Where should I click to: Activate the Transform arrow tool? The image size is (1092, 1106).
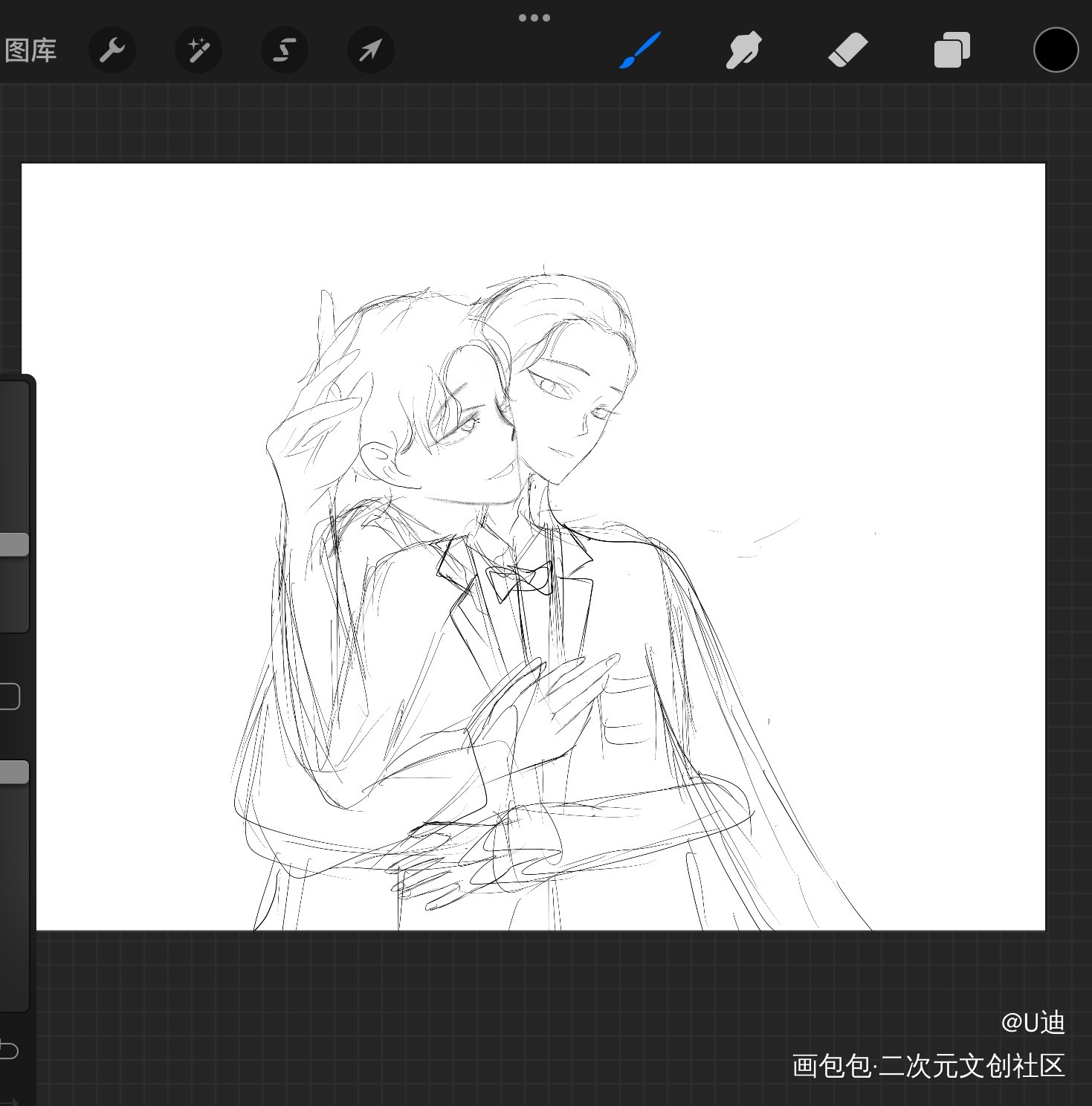pyautogui.click(x=370, y=51)
